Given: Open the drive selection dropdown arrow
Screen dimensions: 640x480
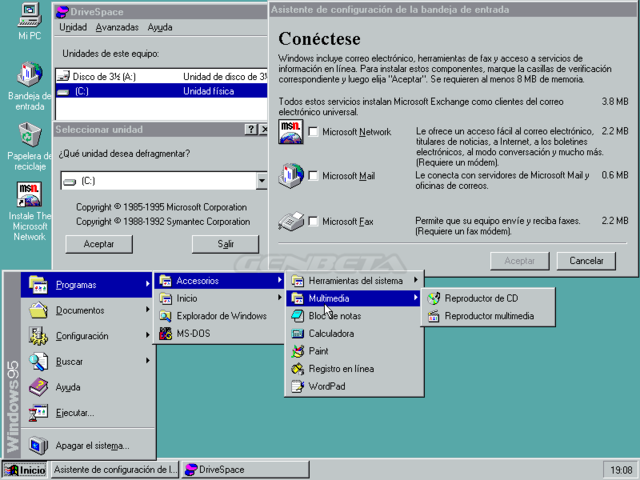Looking at the screenshot, I should click(262, 180).
